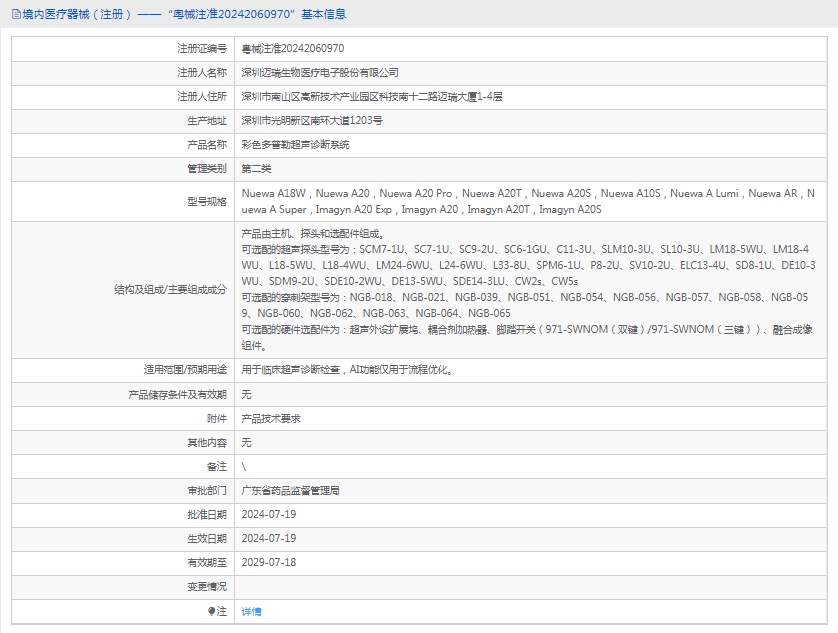This screenshot has width=838, height=633.
Task: Click the 生效日期 row label
Action: (x=207, y=538)
